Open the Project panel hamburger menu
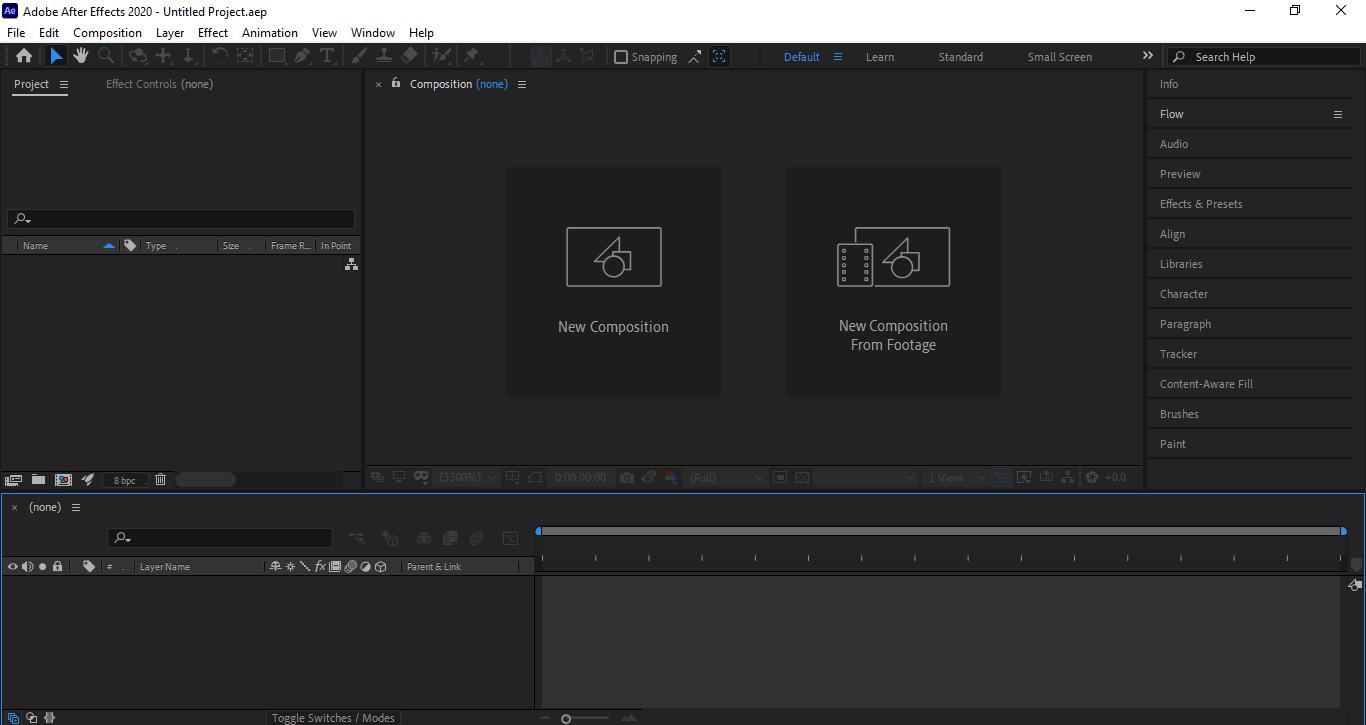This screenshot has height=725, width=1366. pyautogui.click(x=64, y=85)
